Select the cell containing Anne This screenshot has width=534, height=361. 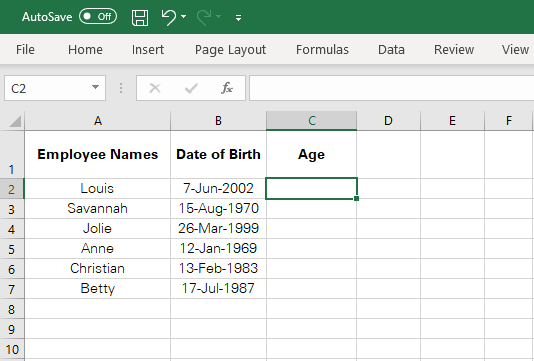tap(98, 249)
